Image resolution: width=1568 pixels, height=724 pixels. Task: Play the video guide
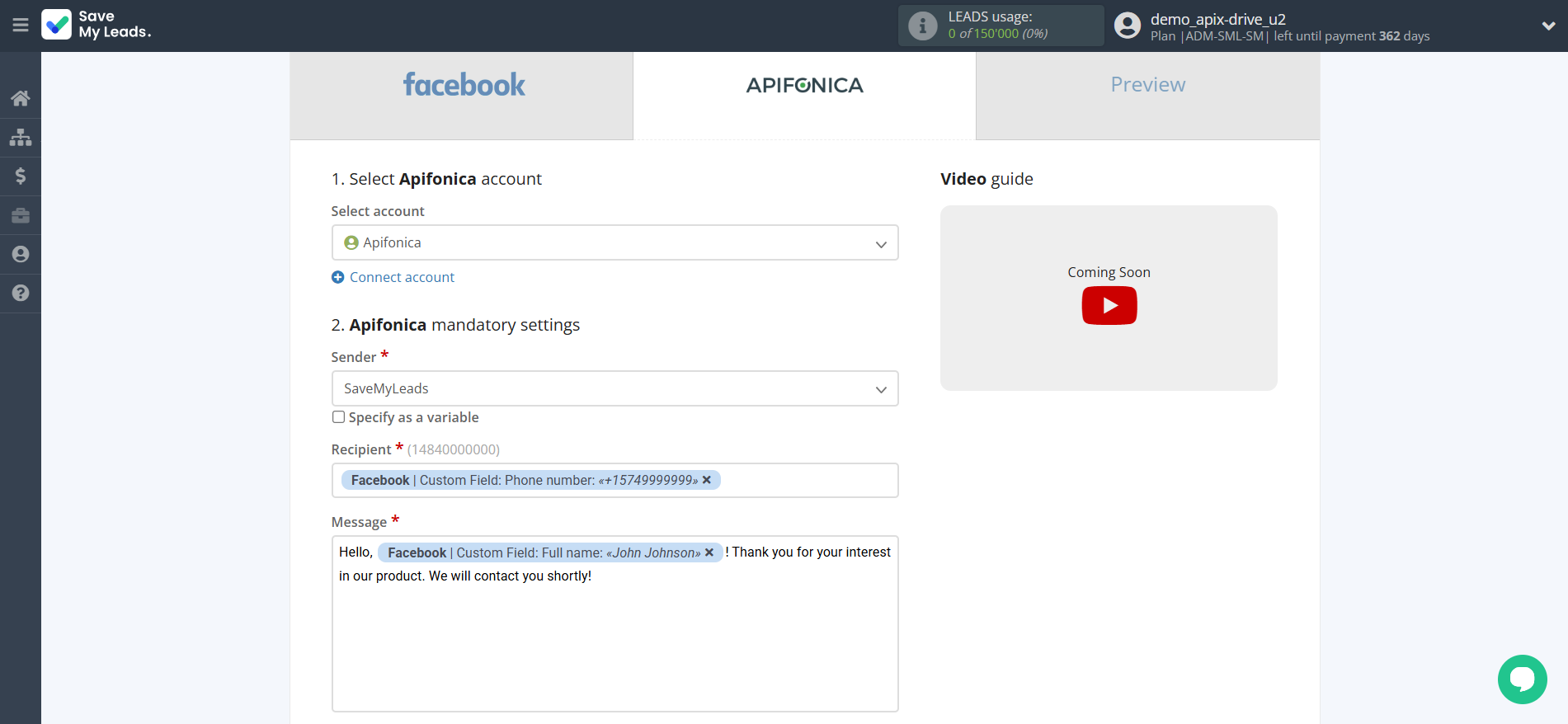coord(1109,305)
